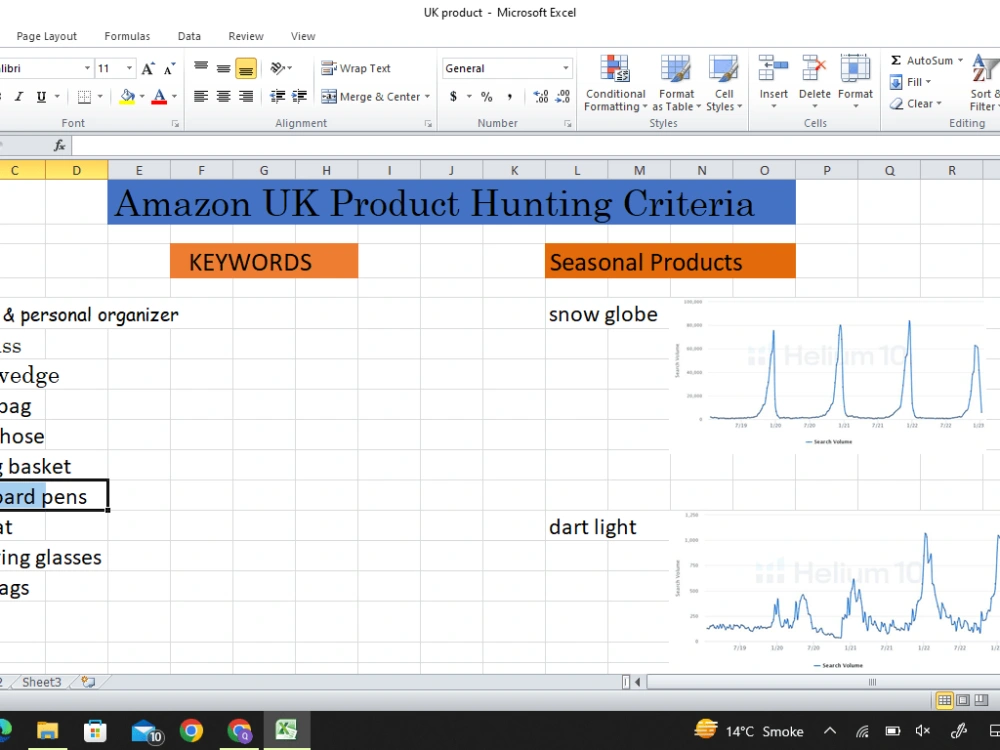Align text right in the cell

[x=246, y=97]
